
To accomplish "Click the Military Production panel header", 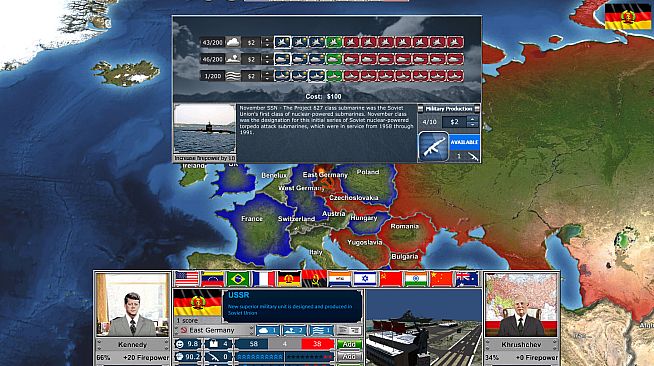I will pyautogui.click(x=449, y=109).
